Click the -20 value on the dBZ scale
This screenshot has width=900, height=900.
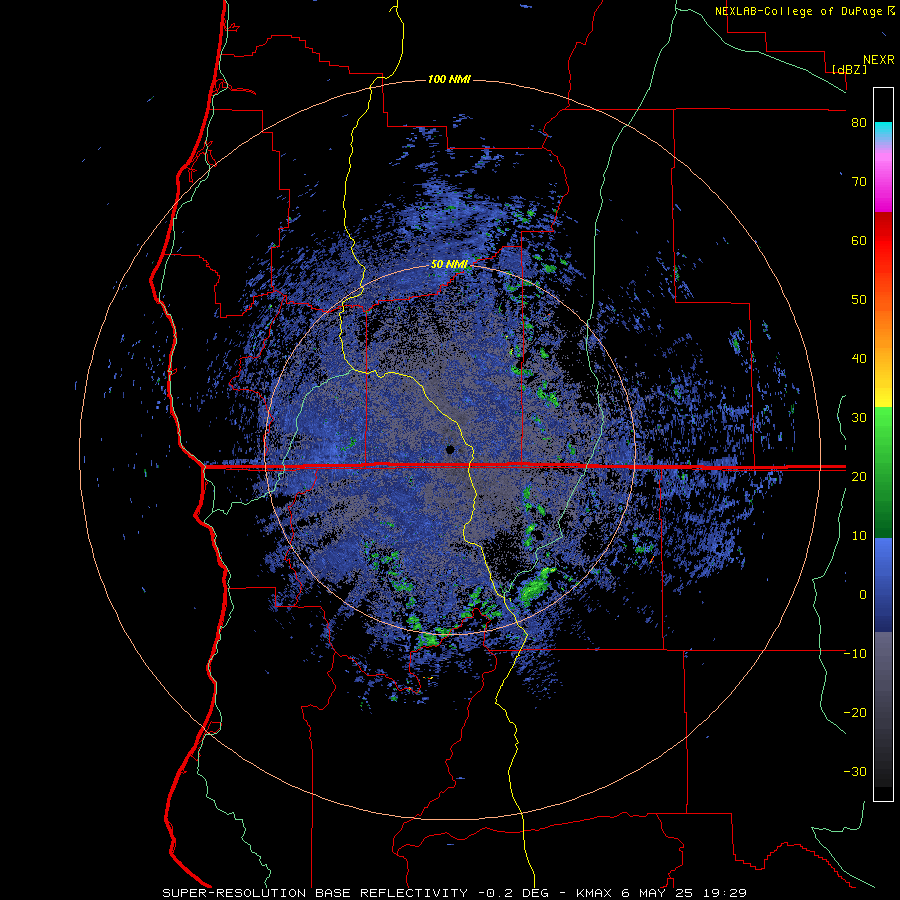point(855,713)
